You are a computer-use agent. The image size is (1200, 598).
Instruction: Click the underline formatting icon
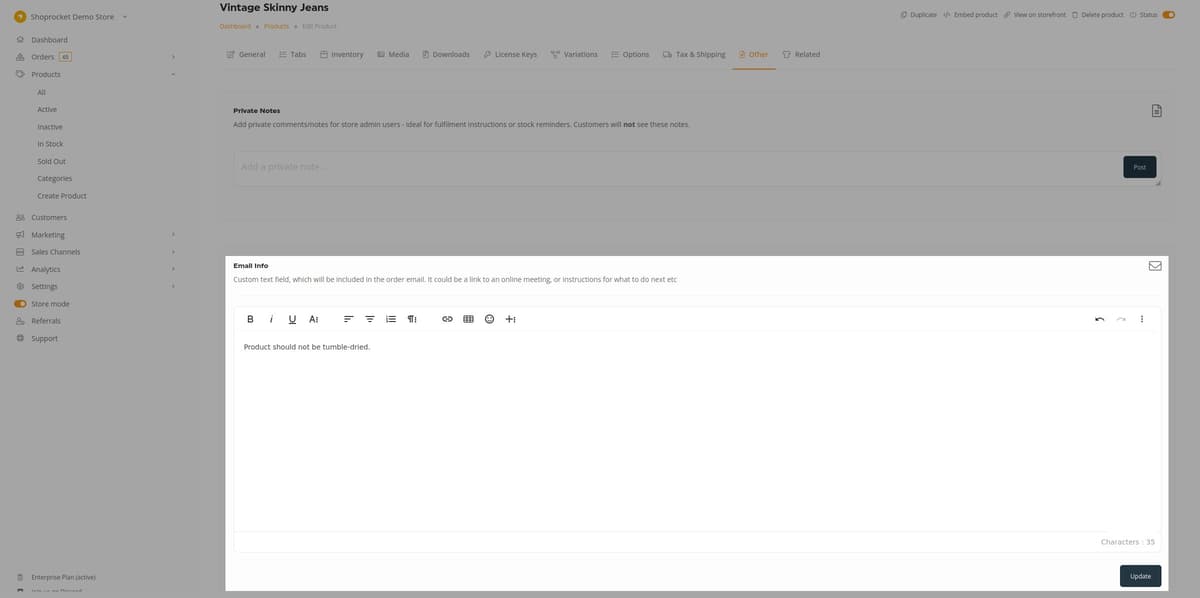[292, 319]
